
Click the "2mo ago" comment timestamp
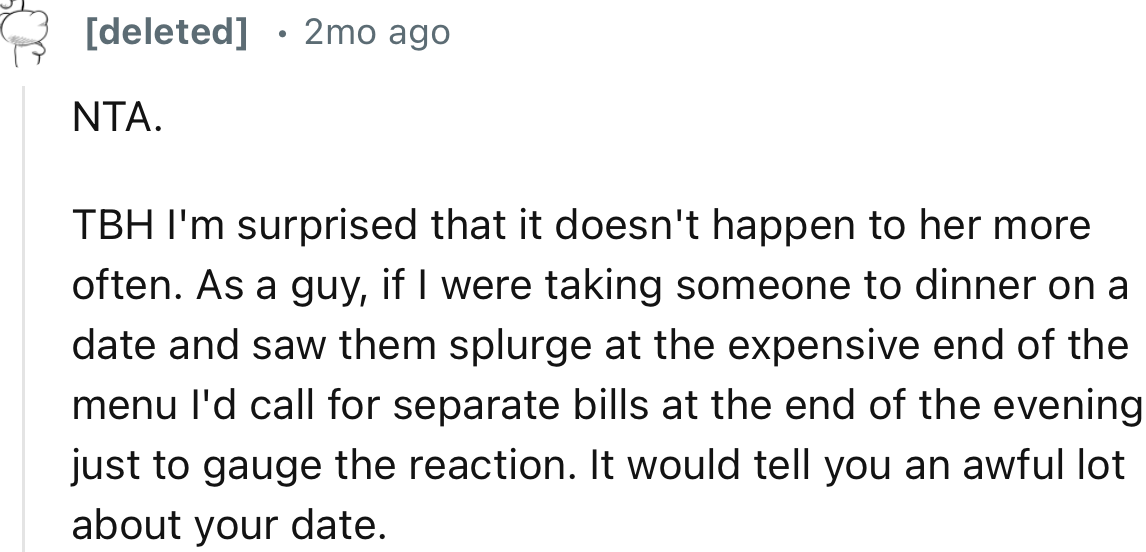coord(377,34)
